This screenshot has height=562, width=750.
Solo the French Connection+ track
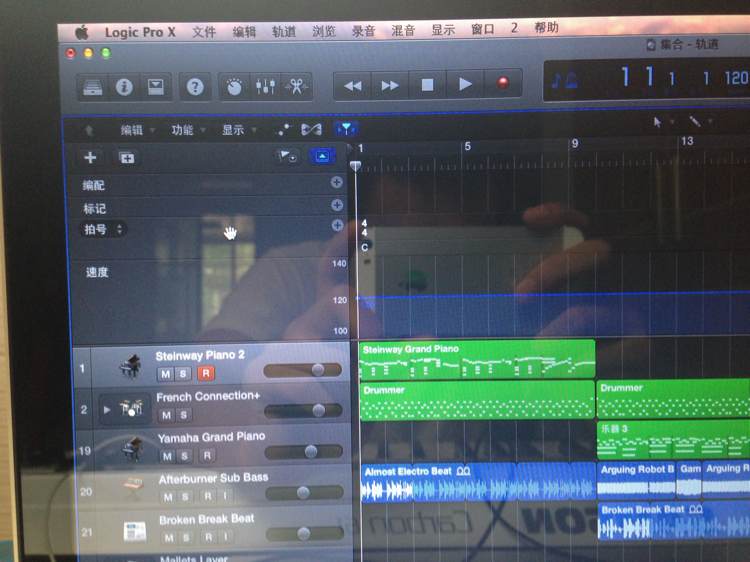pos(183,415)
